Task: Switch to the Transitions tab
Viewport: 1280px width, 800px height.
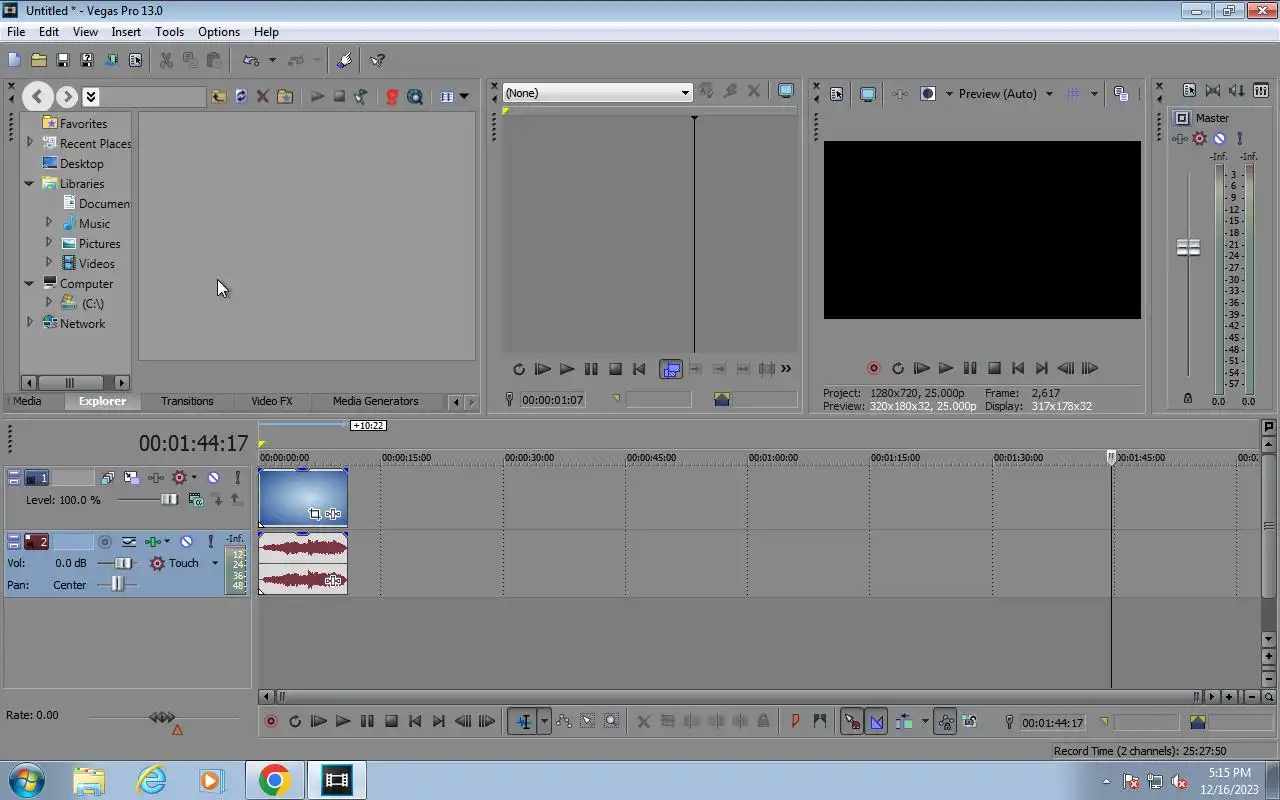Action: [187, 401]
